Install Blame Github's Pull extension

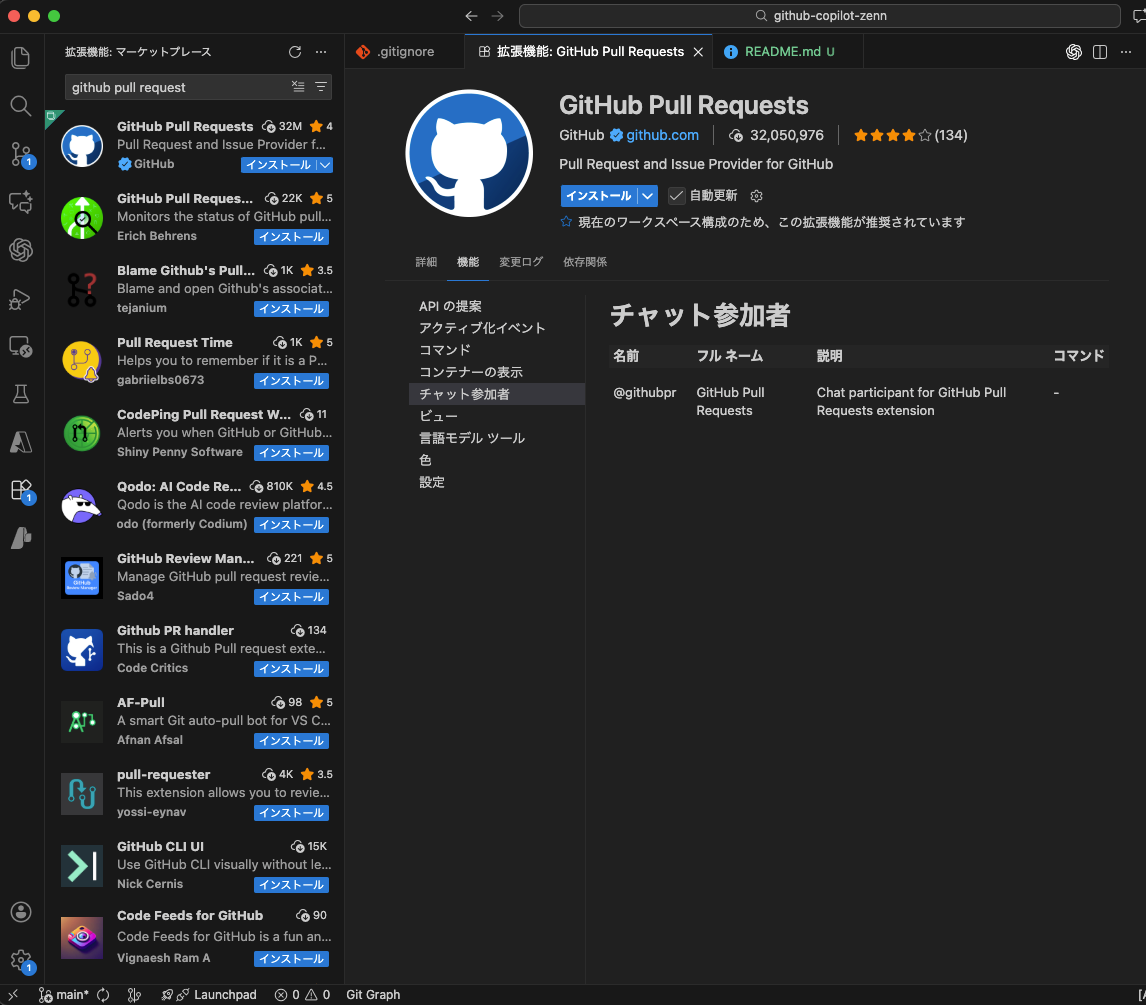tap(292, 309)
